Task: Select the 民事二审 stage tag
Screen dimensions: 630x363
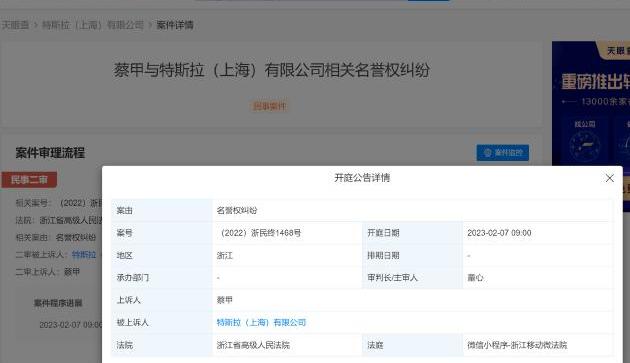Action: 29,180
